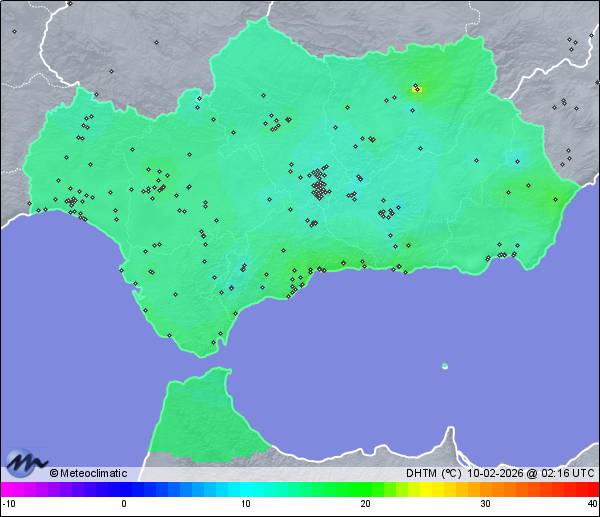This screenshot has height=517, width=600.
Task: Click the red end of the color scale
Action: click(x=590, y=490)
